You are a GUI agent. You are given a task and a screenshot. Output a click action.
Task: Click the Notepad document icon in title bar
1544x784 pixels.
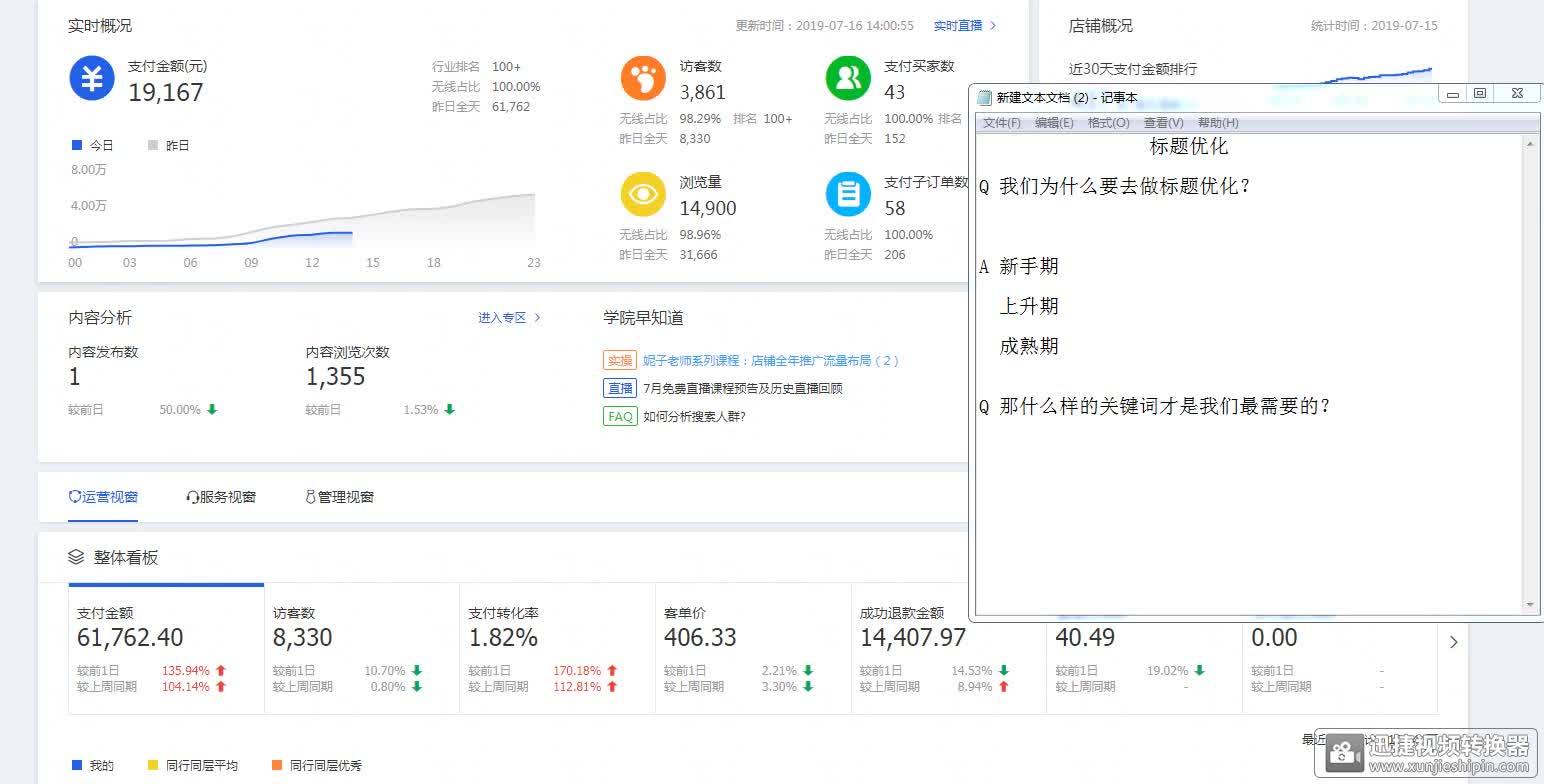pyautogui.click(x=985, y=97)
